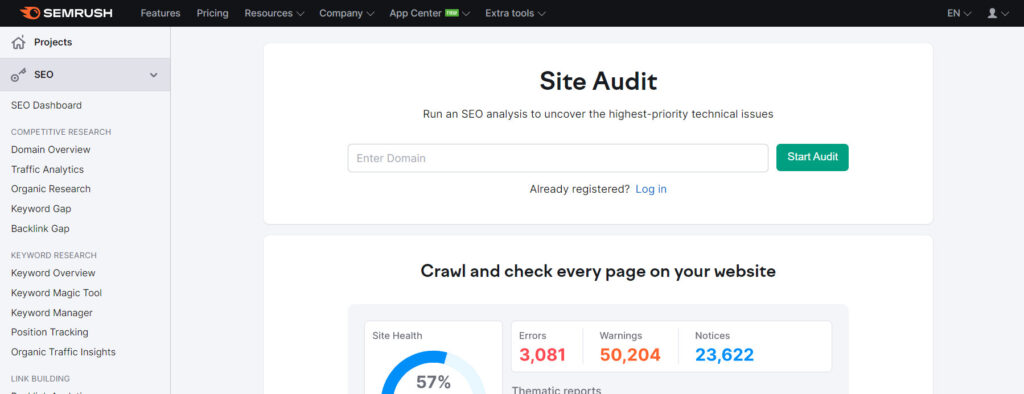1024x394 pixels.
Task: Open SEO Dashboard
Action: 46,105
